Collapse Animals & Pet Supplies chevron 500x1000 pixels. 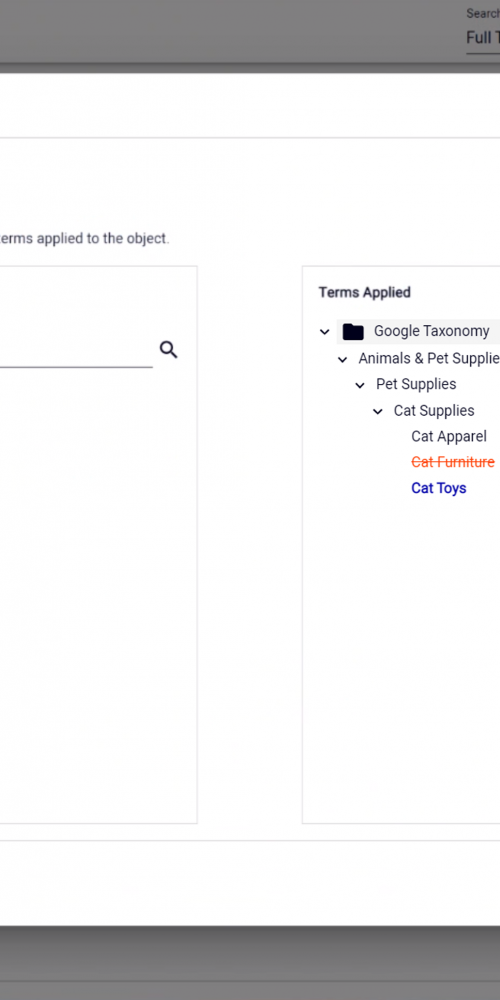coord(342,359)
